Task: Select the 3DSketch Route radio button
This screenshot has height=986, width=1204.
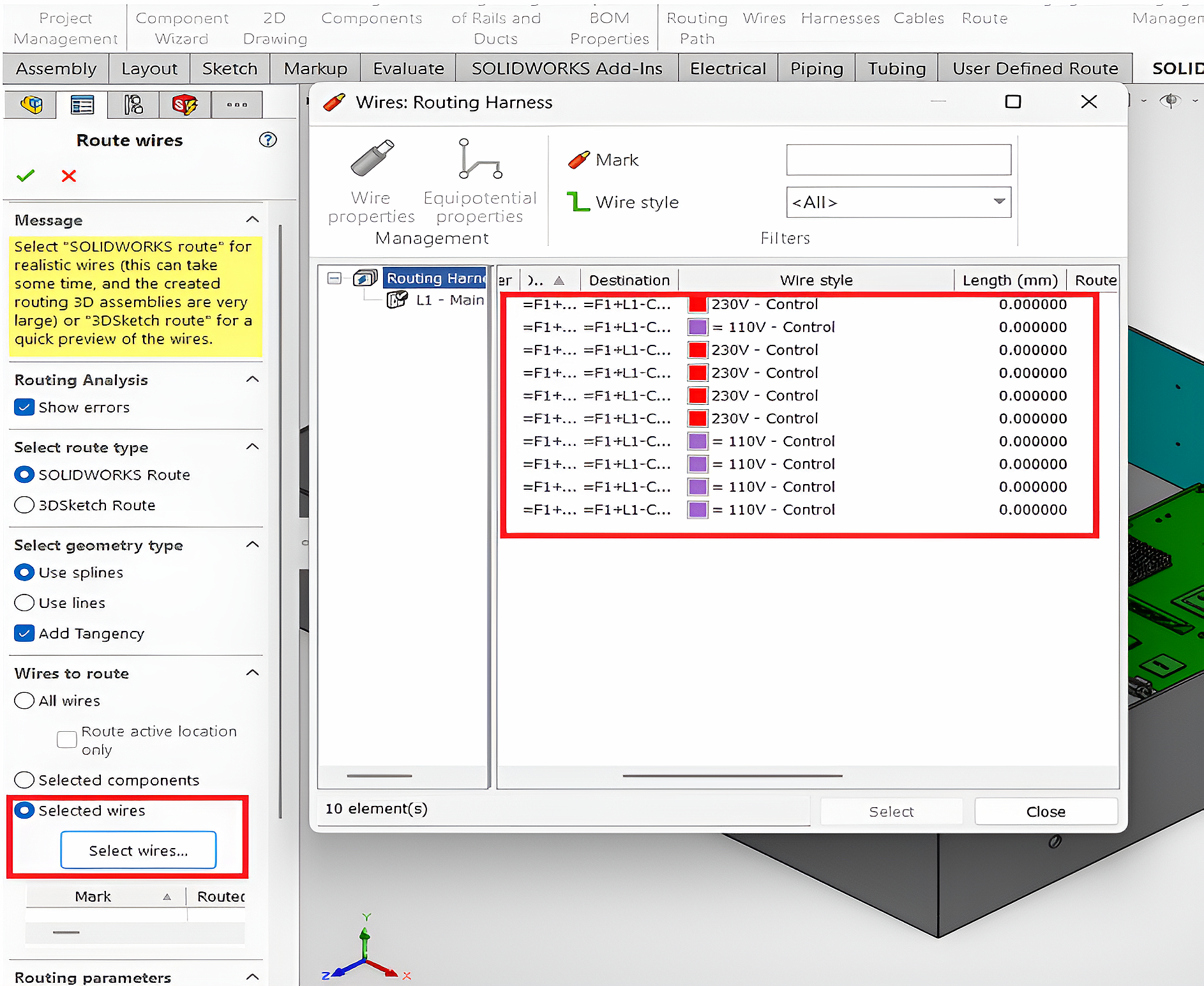Action: [24, 505]
